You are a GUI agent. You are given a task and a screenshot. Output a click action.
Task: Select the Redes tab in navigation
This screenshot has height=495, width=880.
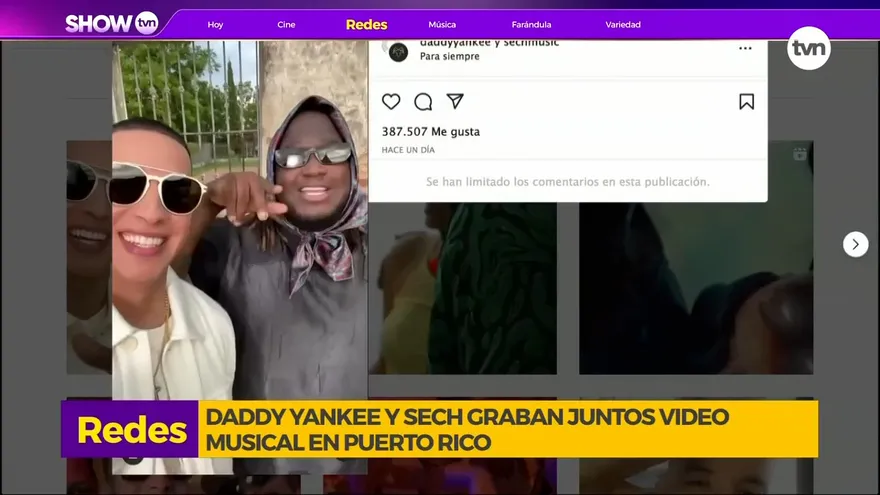[x=366, y=25]
